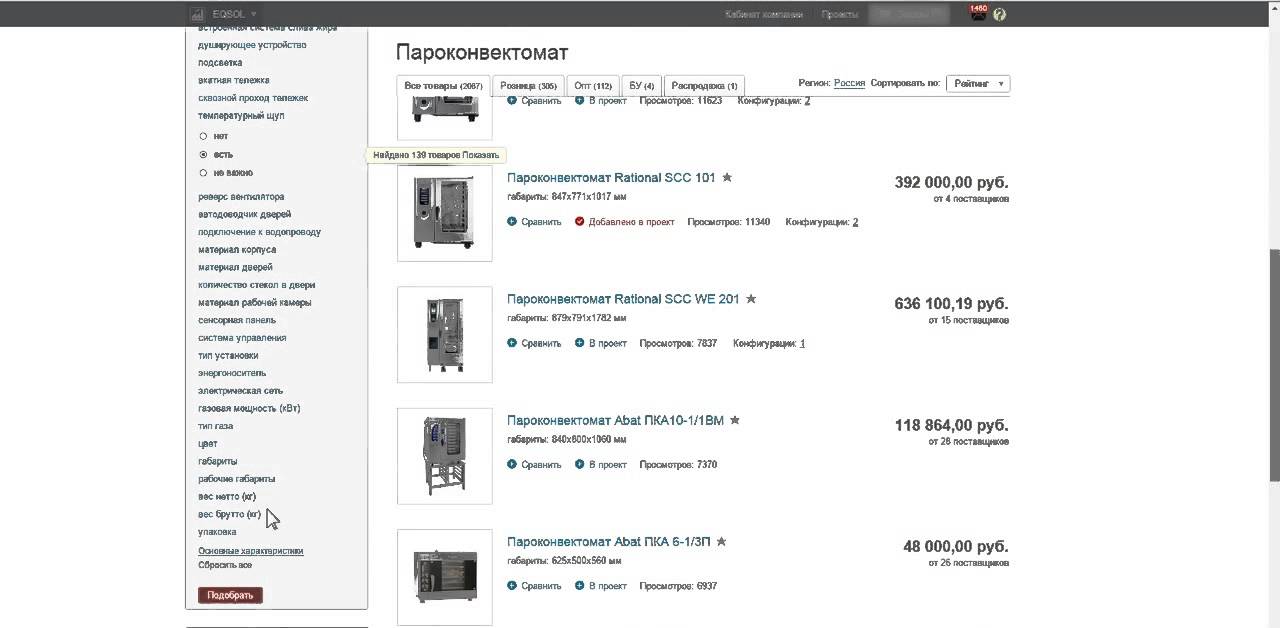Expand the 'габариты' filter
Image resolution: width=1280 pixels, height=628 pixels.
[x=218, y=461]
